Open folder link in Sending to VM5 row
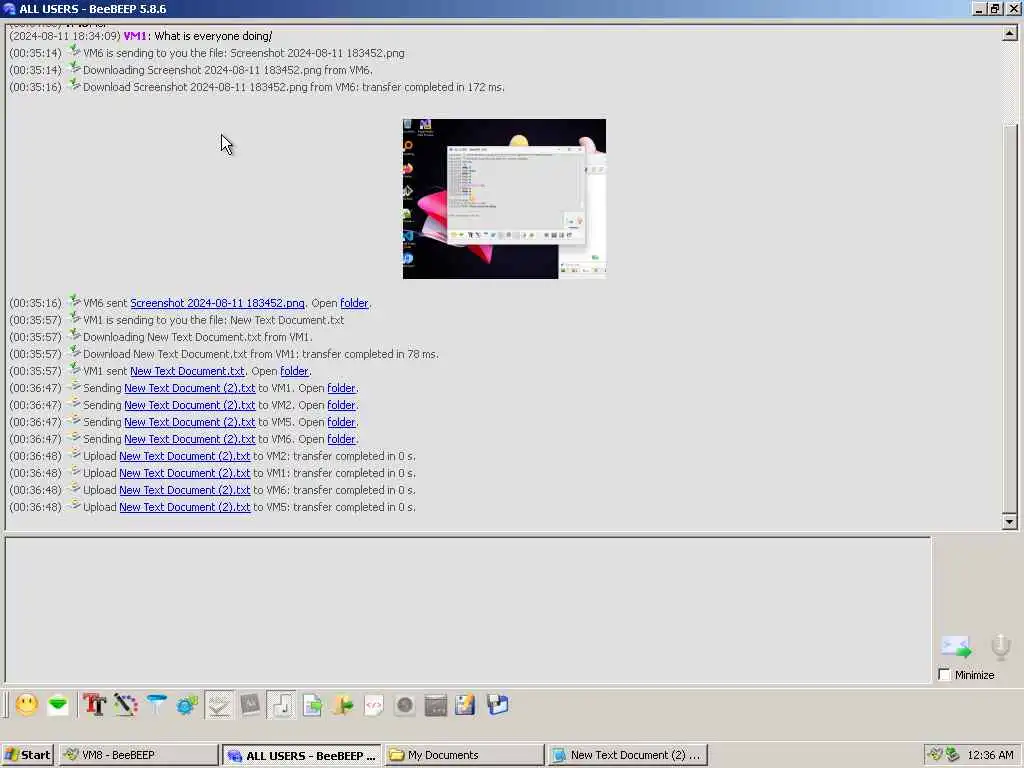This screenshot has width=1024, height=768. 341,422
